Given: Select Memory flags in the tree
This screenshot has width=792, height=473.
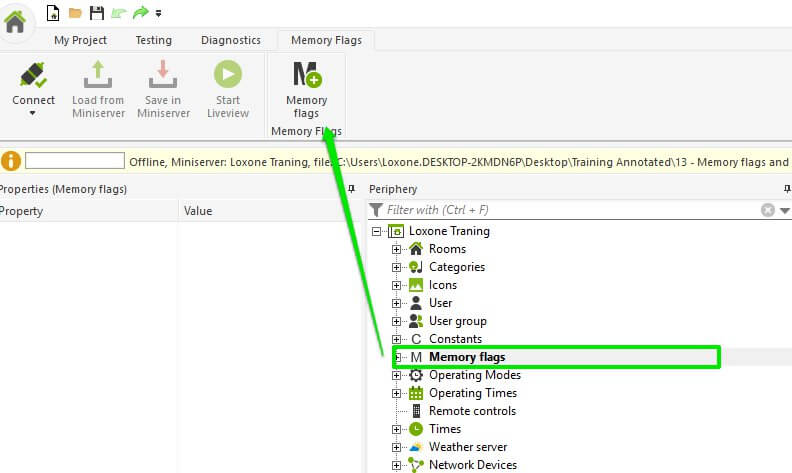Looking at the screenshot, I should click(467, 357).
